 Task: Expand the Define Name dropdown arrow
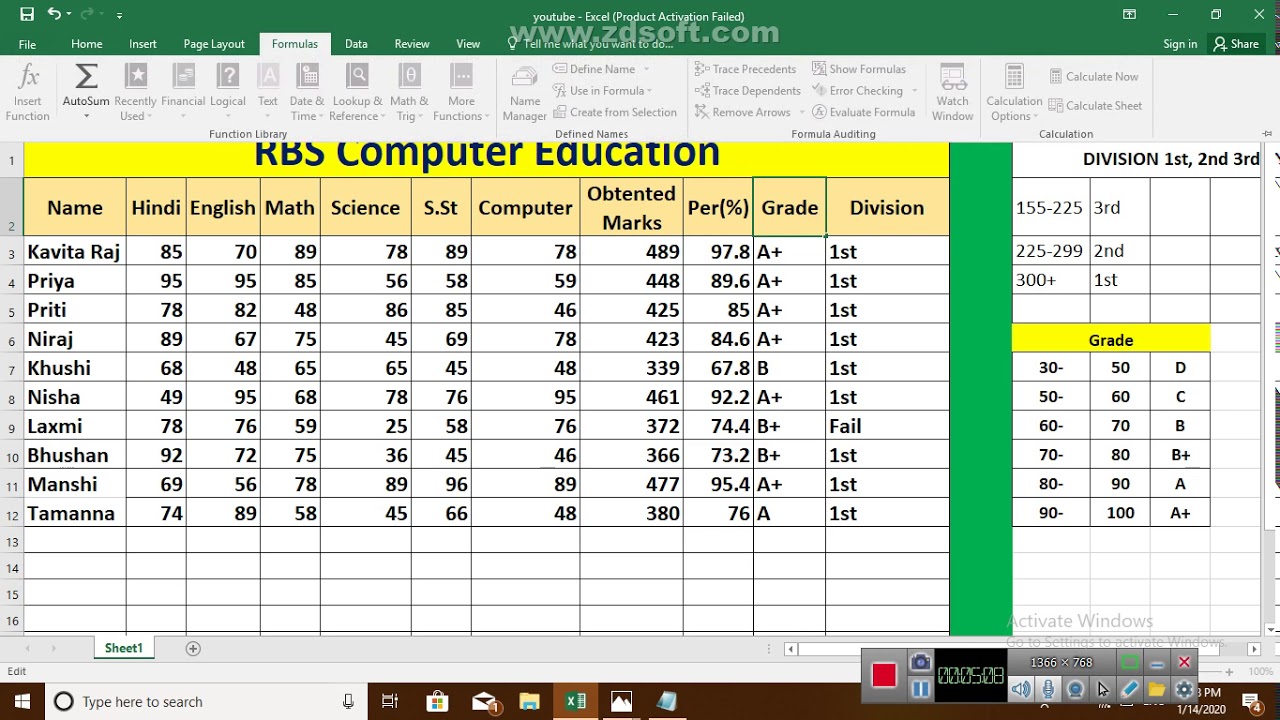(x=647, y=69)
